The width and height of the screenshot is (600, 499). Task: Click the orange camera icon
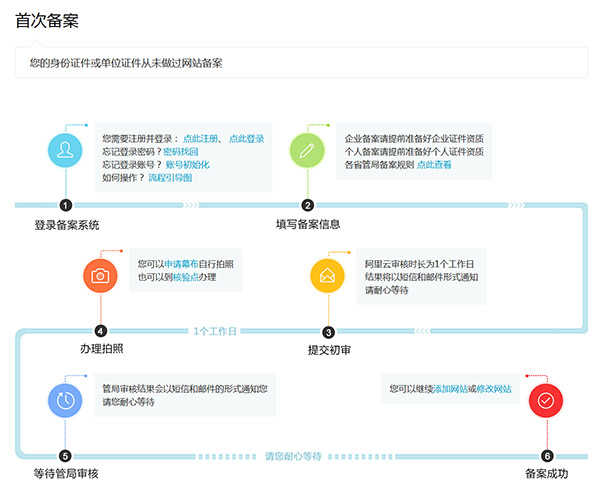(x=100, y=276)
